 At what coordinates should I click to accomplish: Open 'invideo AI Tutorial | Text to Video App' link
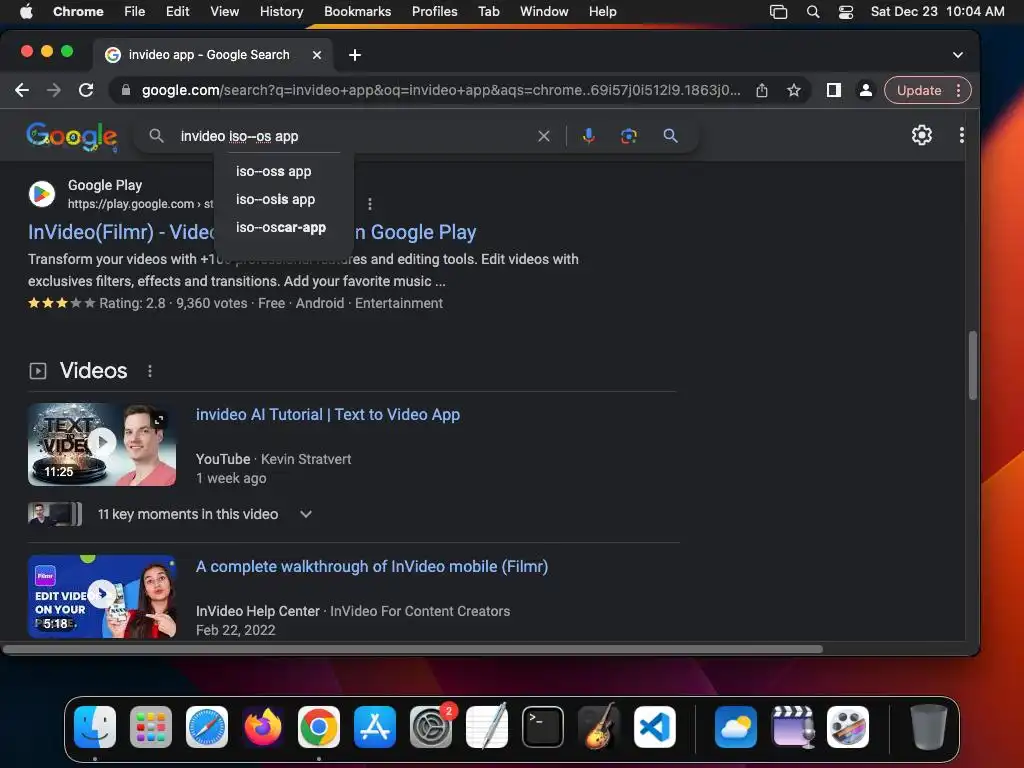coord(328,415)
